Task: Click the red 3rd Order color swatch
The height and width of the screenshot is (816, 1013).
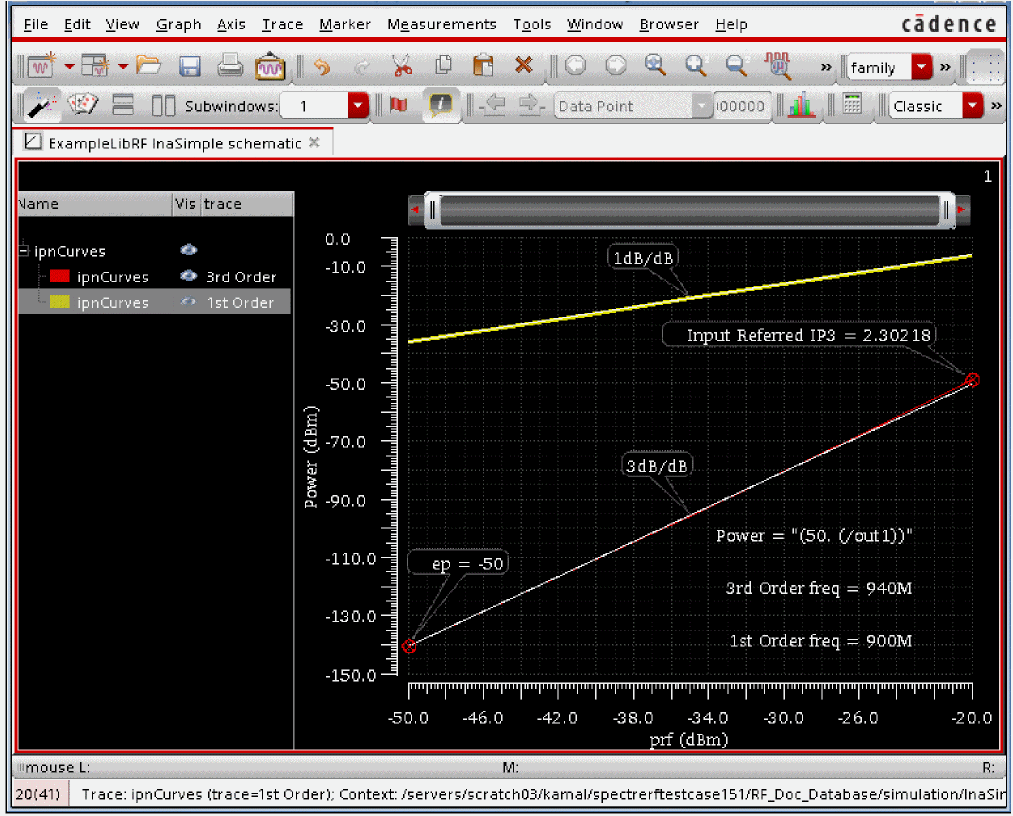Action: click(59, 277)
